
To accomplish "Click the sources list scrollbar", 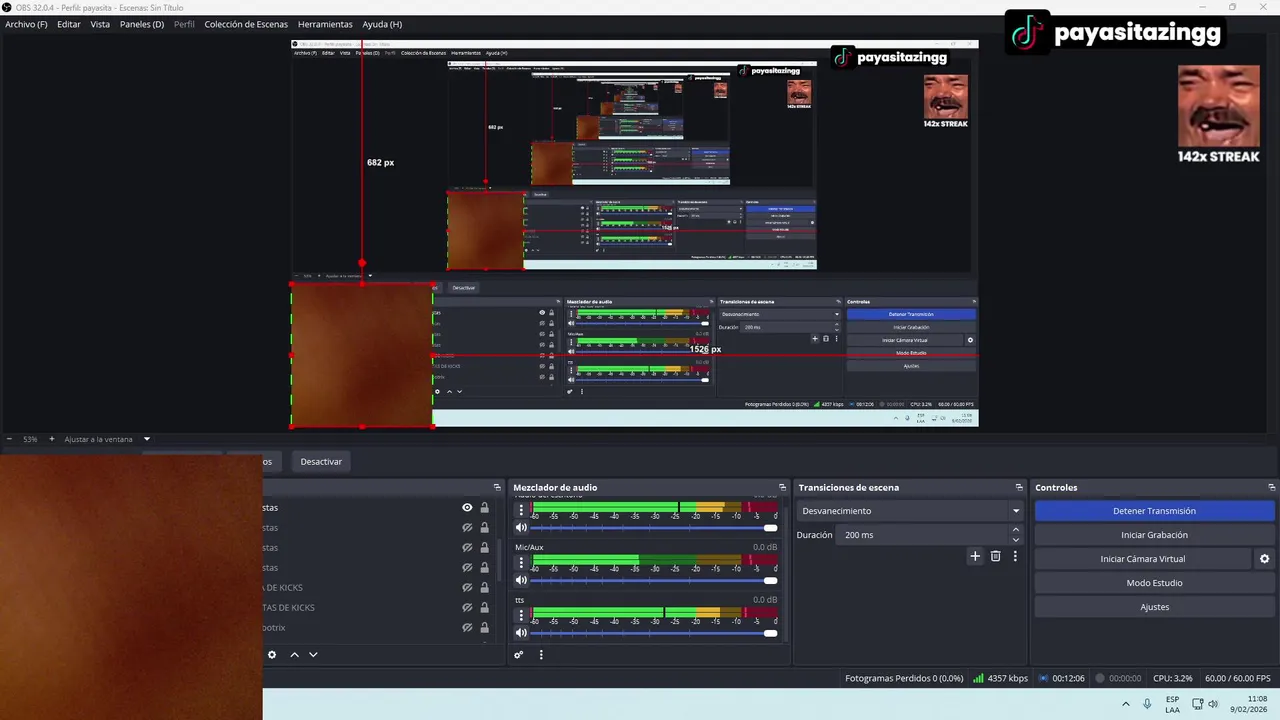I will 499,560.
